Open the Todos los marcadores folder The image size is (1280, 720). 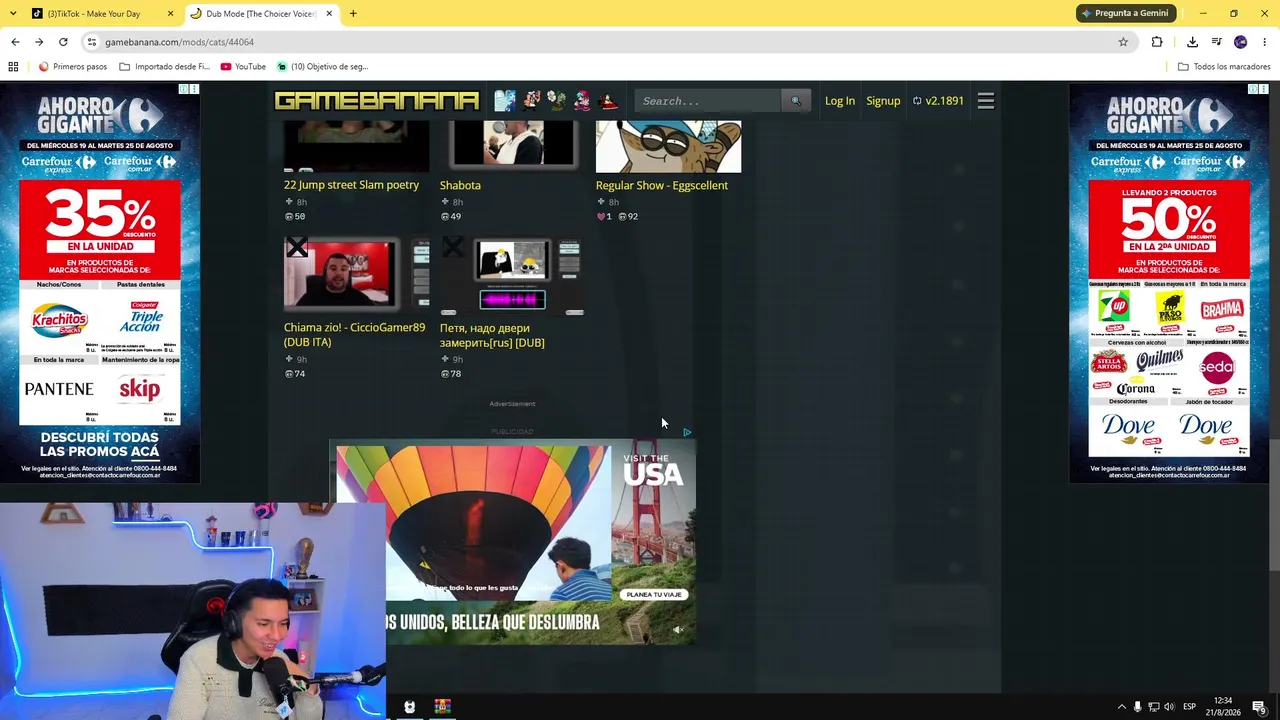pyautogui.click(x=1224, y=67)
